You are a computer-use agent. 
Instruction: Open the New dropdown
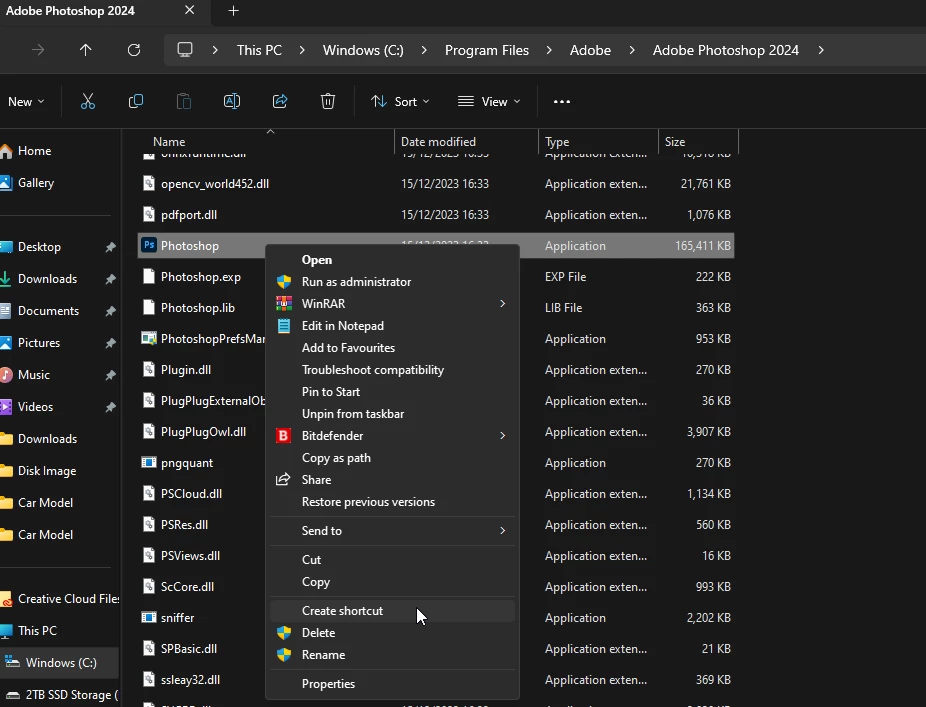coord(26,102)
